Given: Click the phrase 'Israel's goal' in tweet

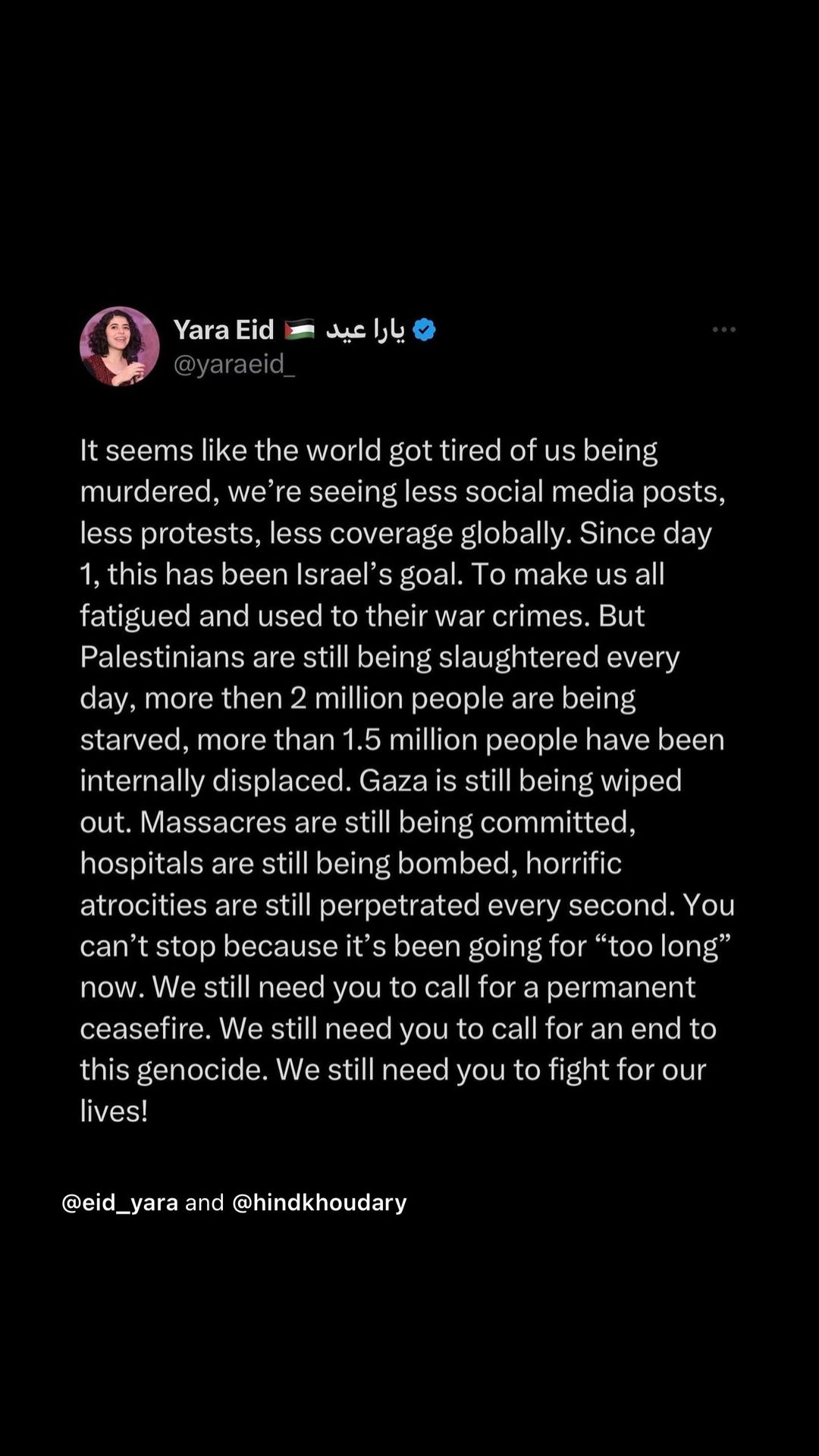Looking at the screenshot, I should pos(379,575).
